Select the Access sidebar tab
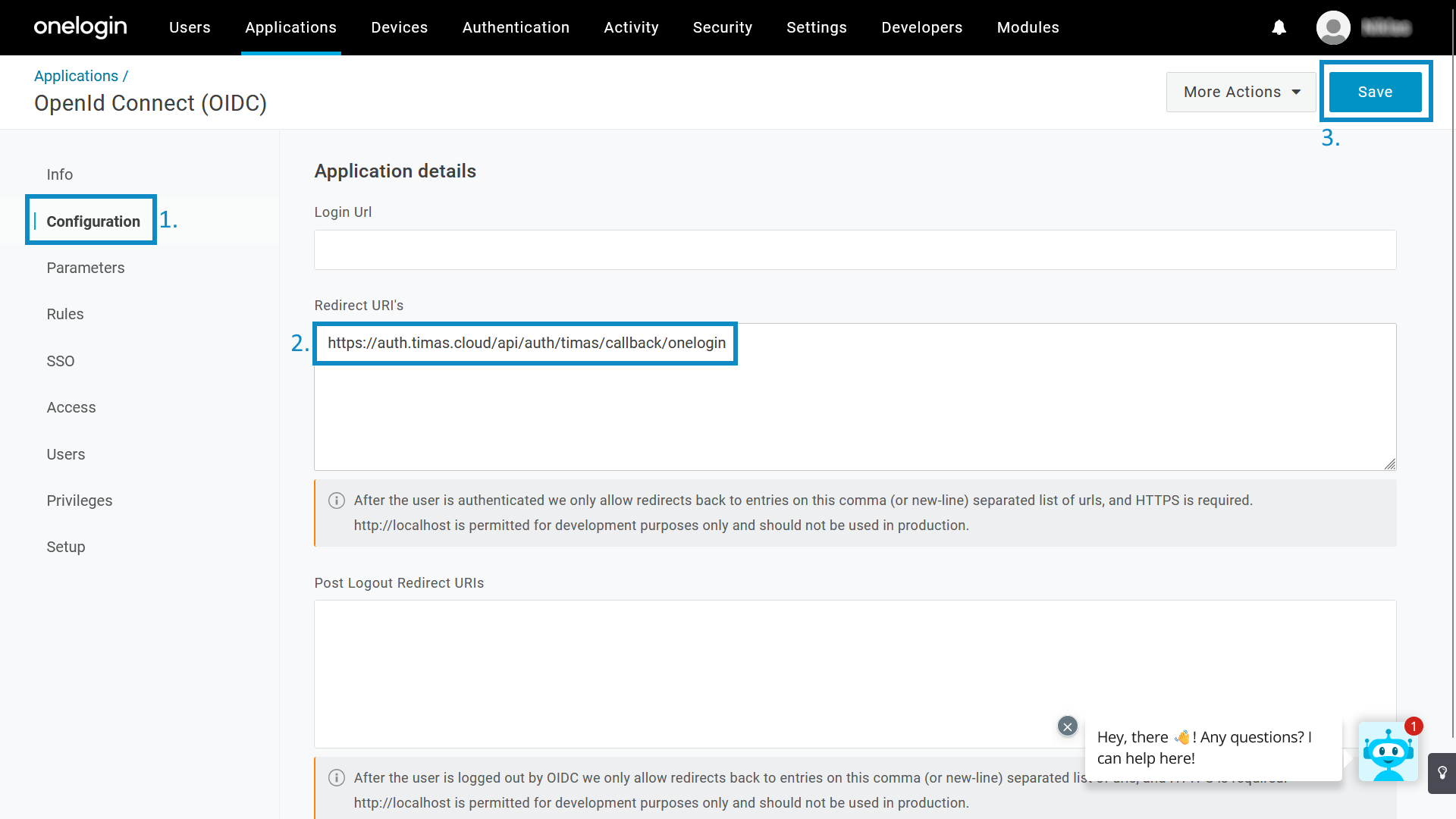Viewport: 1456px width, 819px height. tap(71, 407)
